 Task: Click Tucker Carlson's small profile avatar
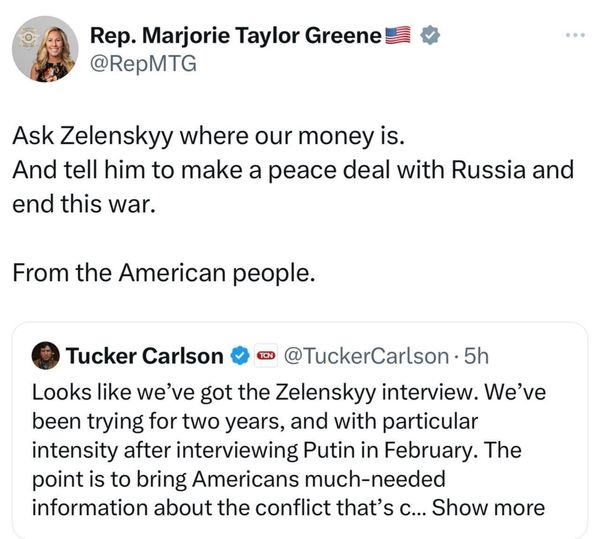(45, 355)
